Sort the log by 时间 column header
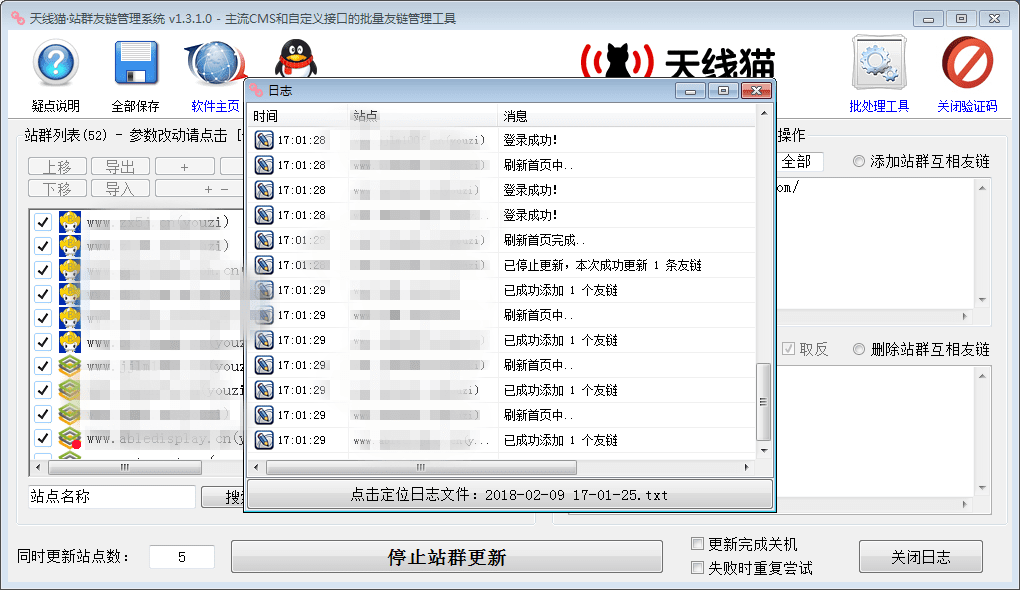 [298, 116]
